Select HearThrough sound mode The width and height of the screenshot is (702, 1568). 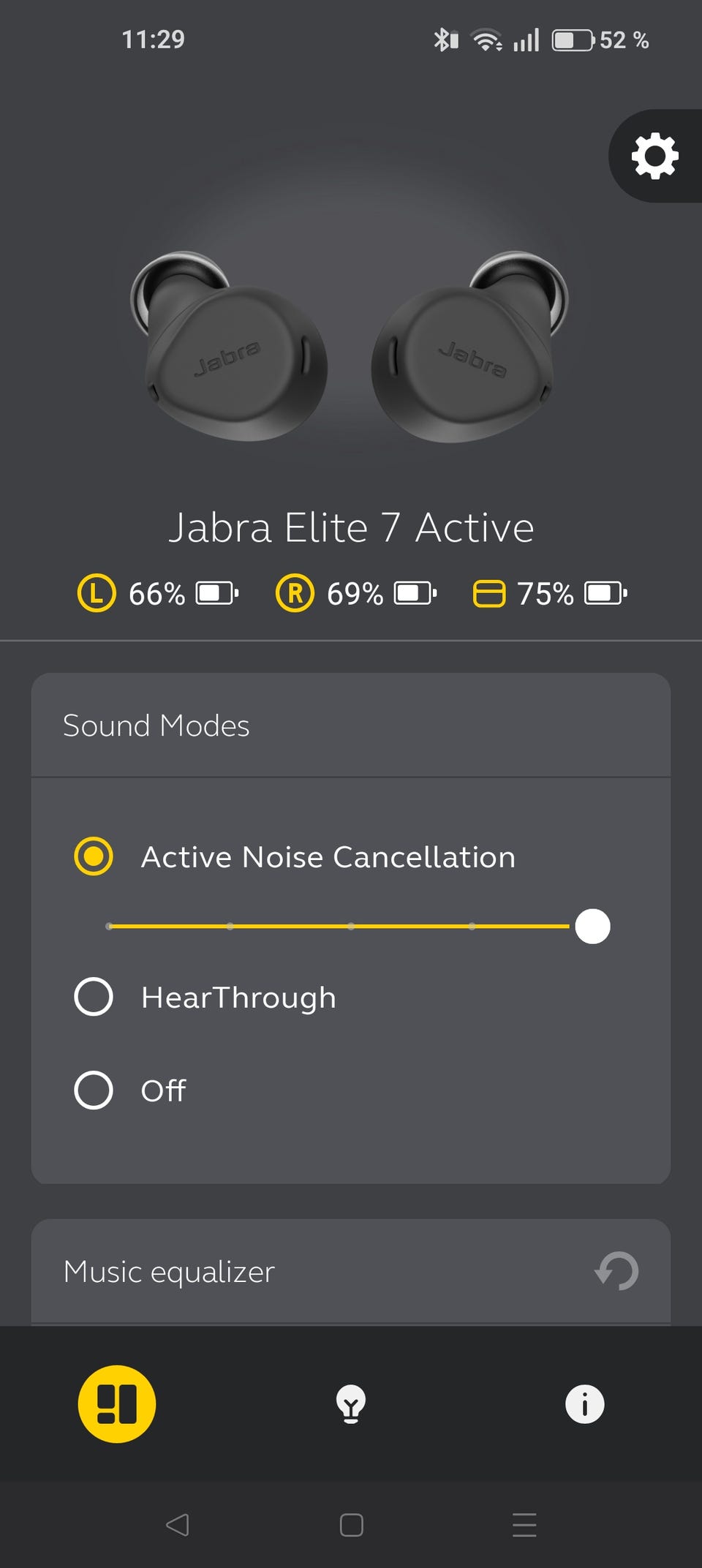point(94,997)
